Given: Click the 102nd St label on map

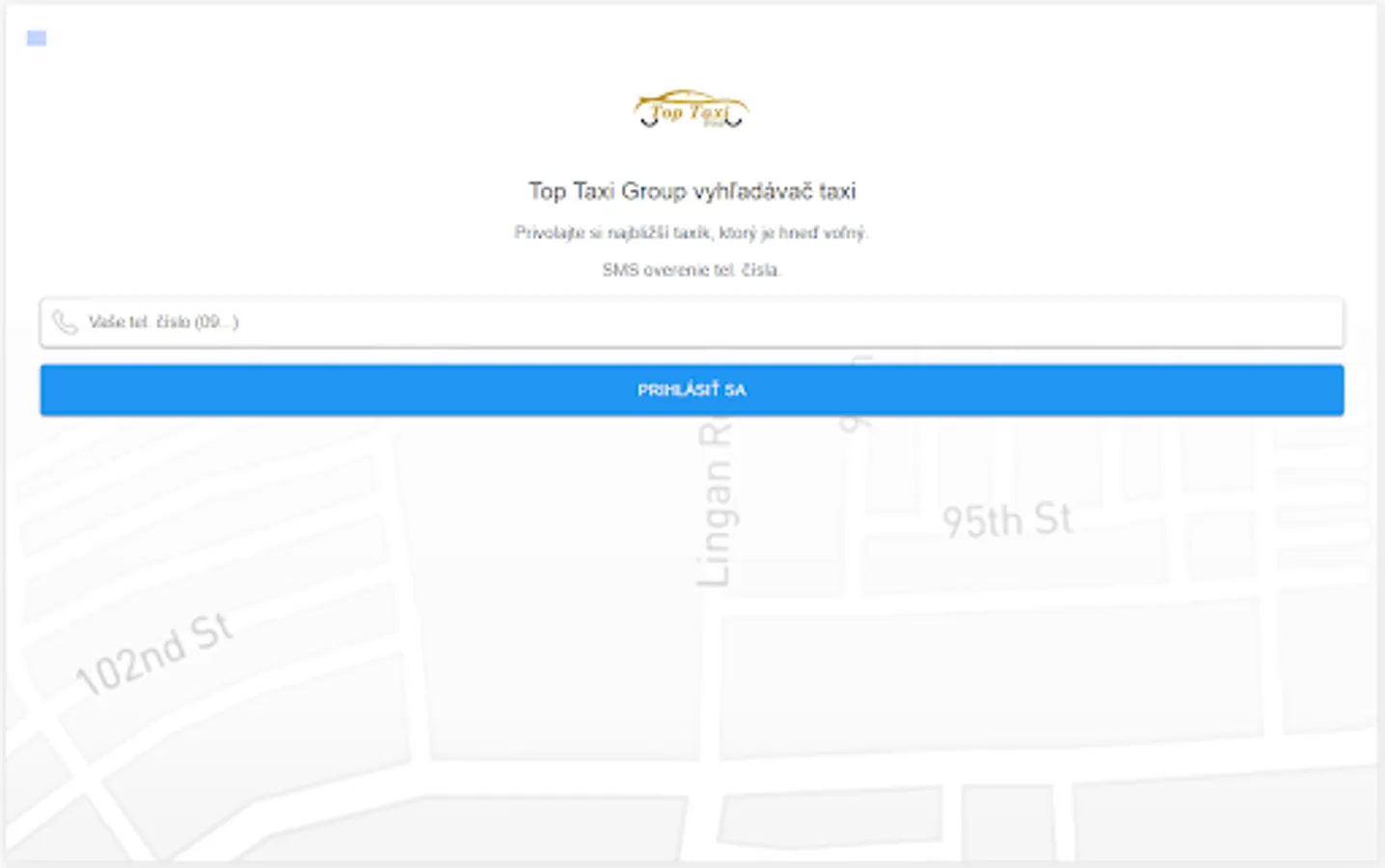Looking at the screenshot, I should [154, 654].
